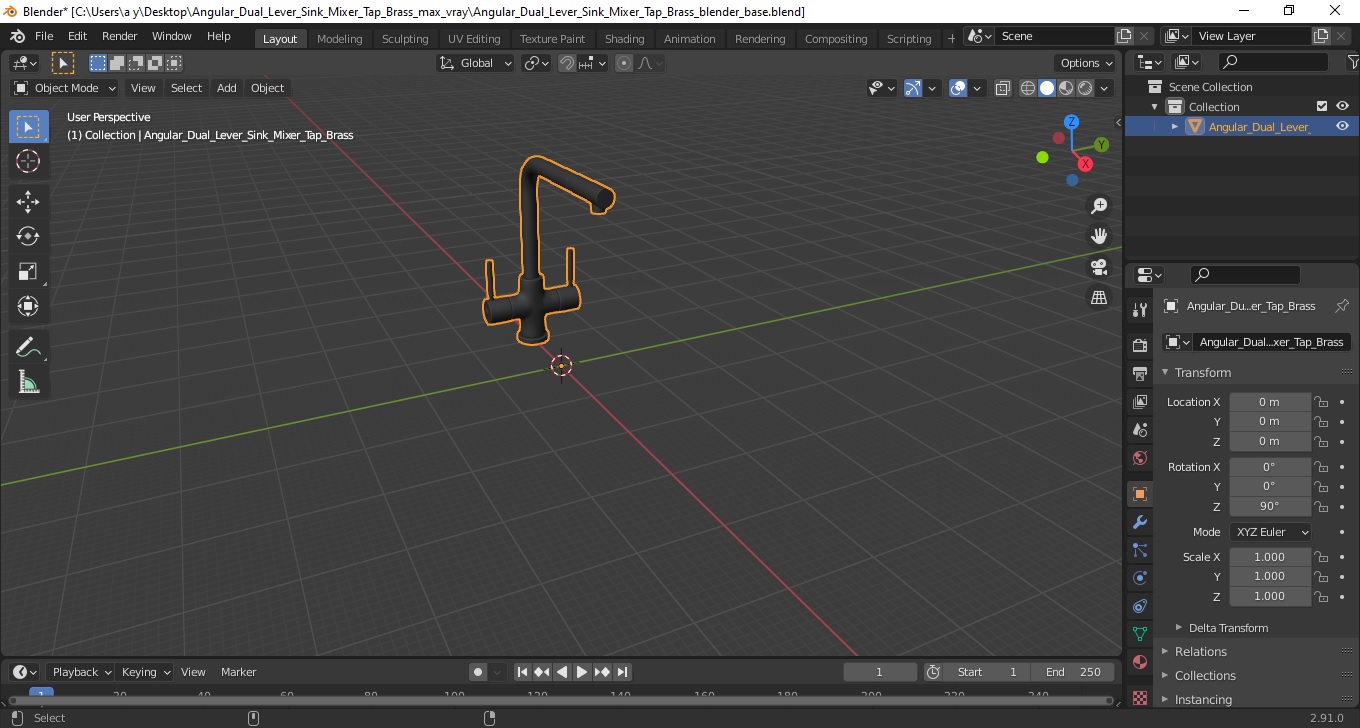This screenshot has height=728, width=1360.
Task: Open the Scene properties tab
Action: coord(1139,430)
